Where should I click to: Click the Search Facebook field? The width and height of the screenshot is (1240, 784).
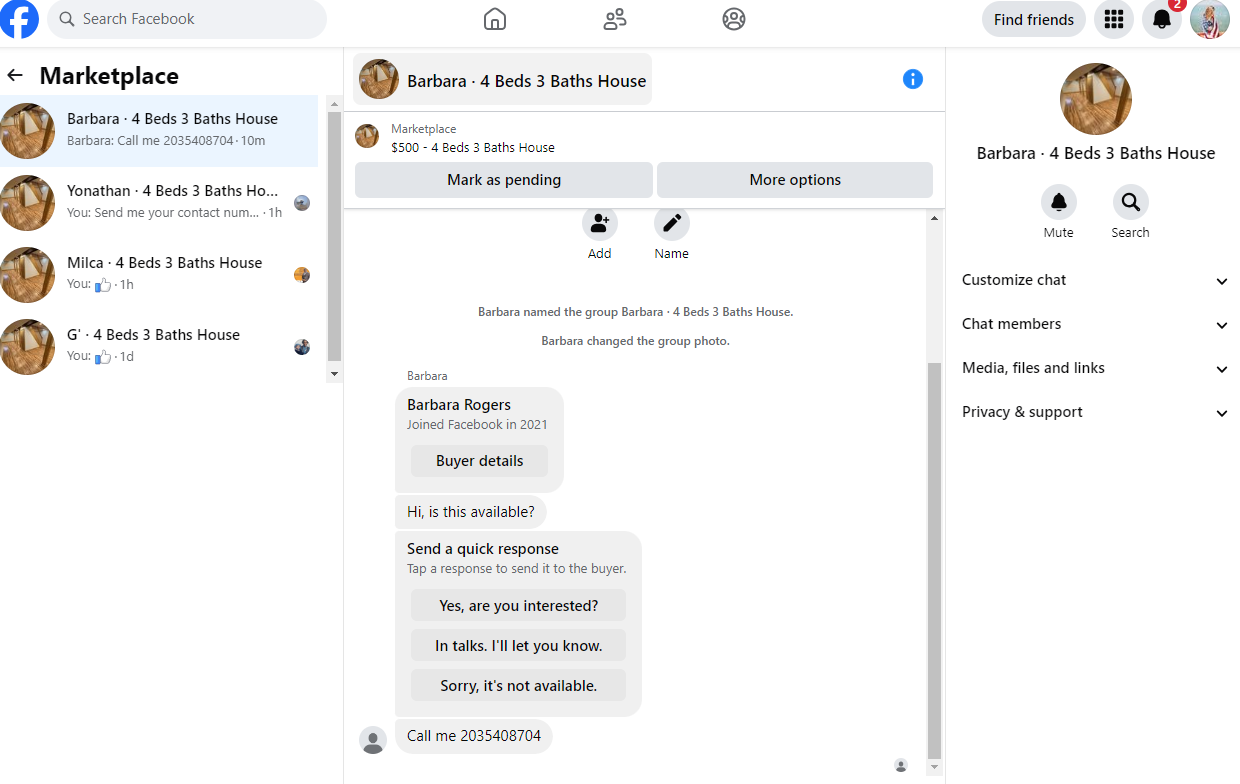point(187,19)
